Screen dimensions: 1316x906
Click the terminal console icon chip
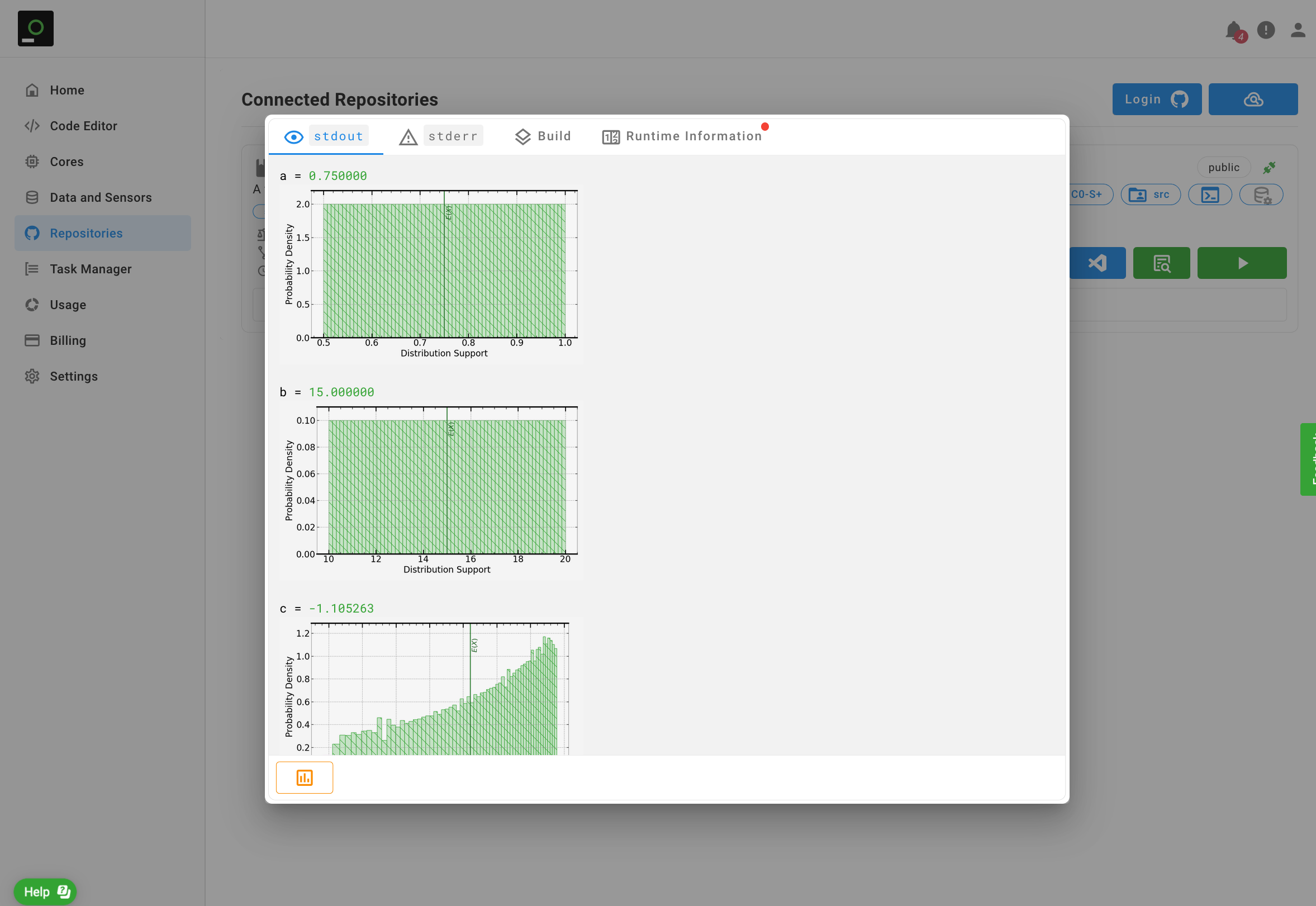1210,195
